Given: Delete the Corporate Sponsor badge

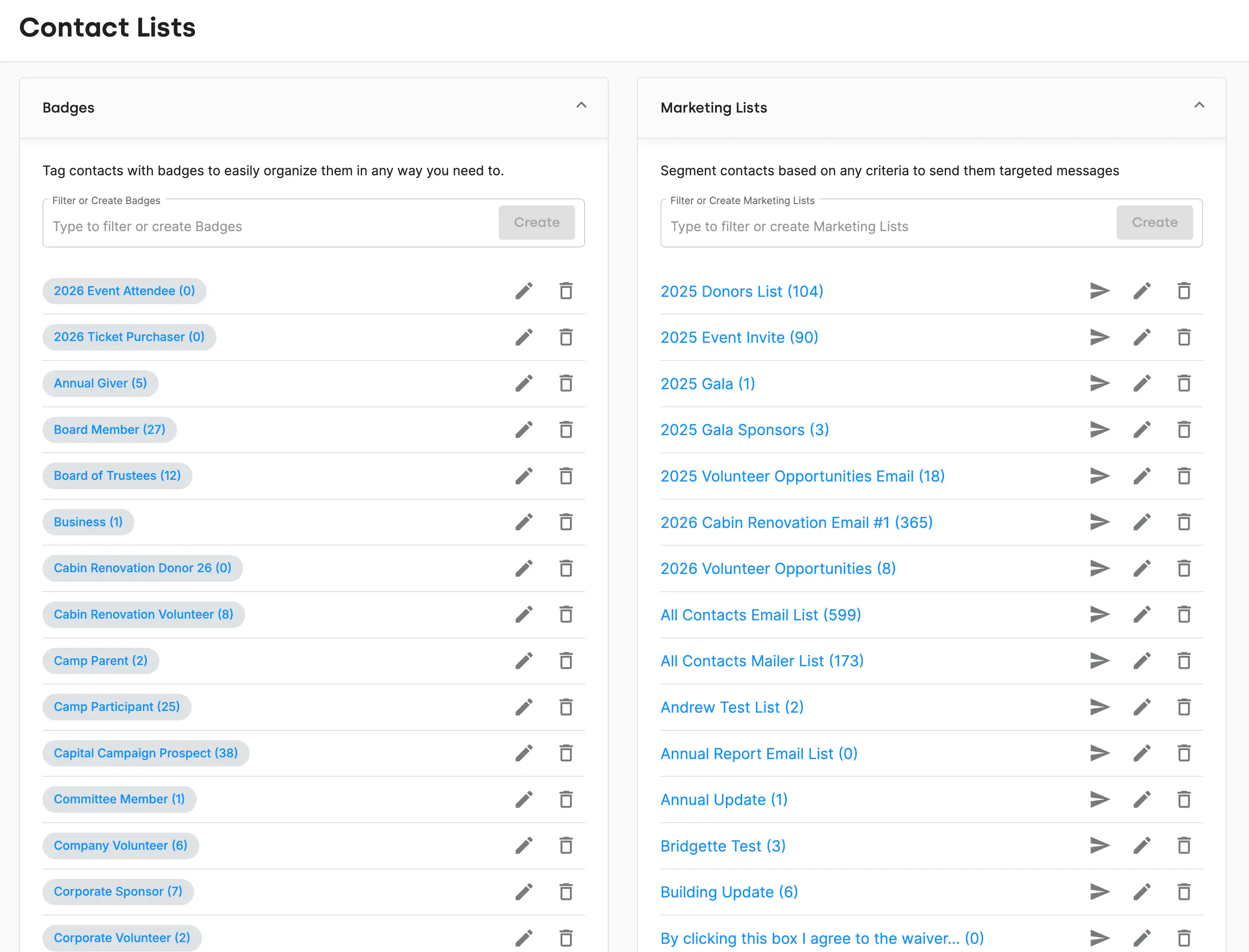Looking at the screenshot, I should pyautogui.click(x=566, y=891).
